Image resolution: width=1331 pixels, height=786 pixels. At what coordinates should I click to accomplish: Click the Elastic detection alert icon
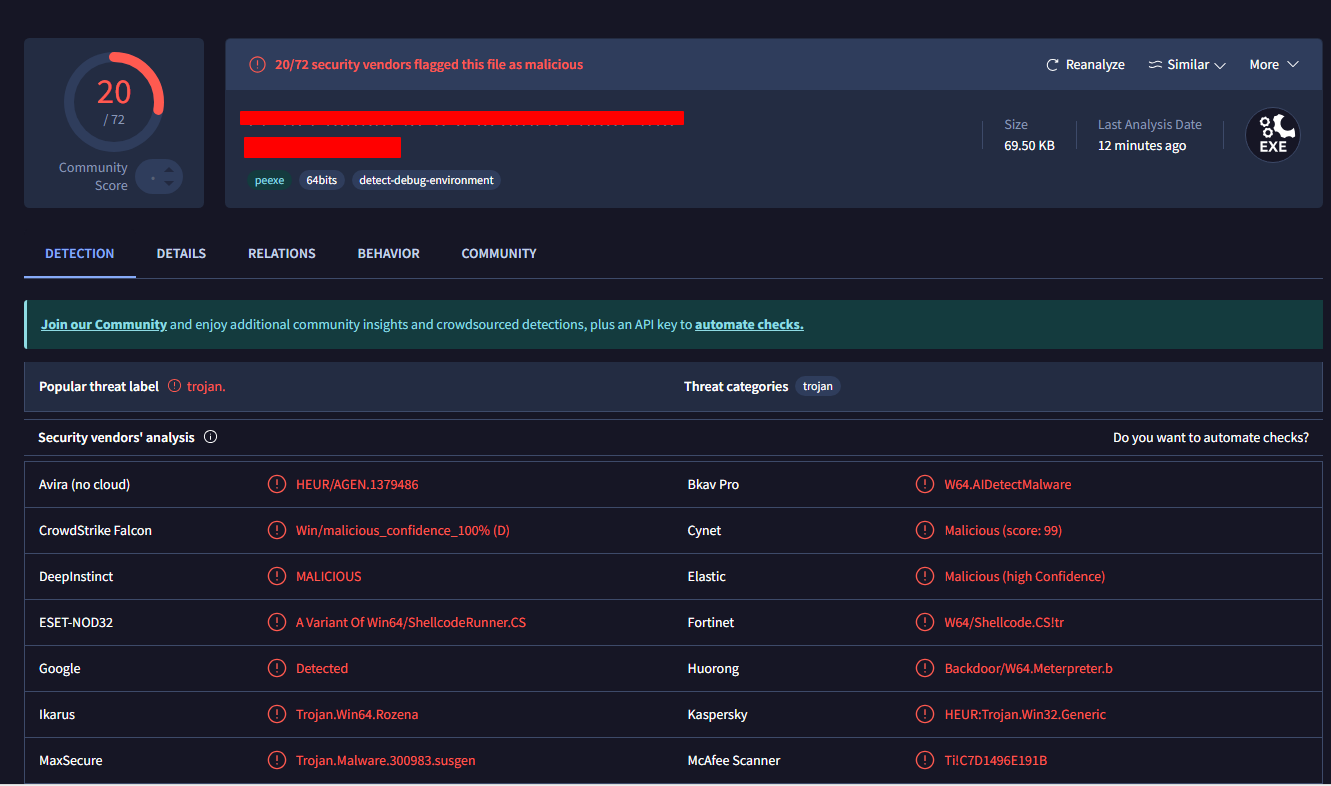click(925, 576)
